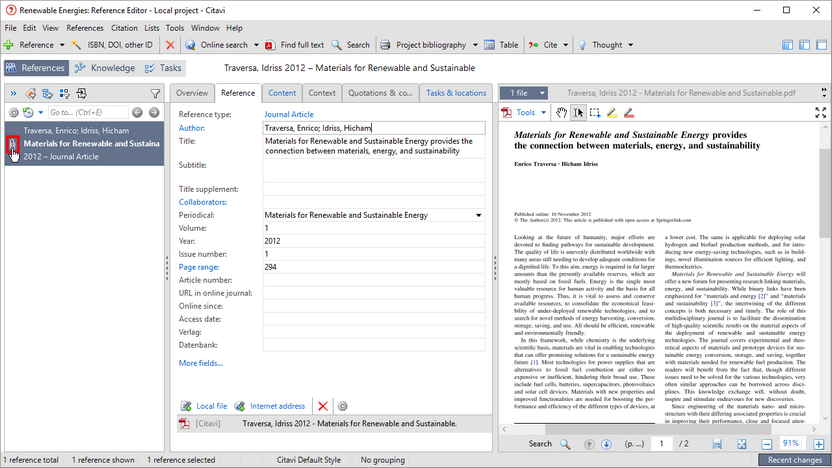Click the forward navigation arrow beside Go to
832x468 pixels.
154,112
